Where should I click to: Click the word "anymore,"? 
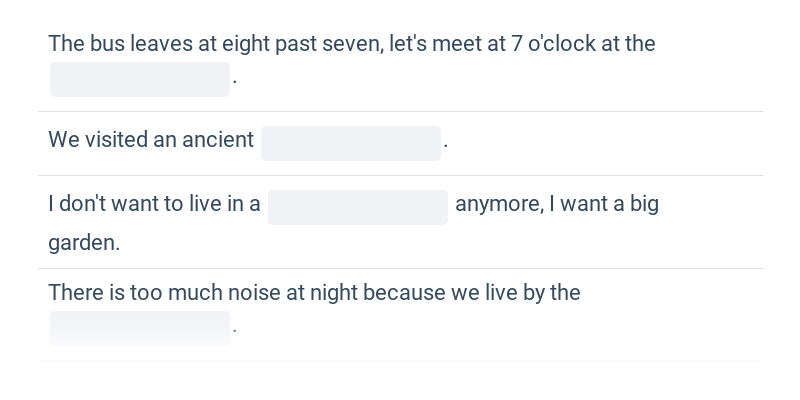[x=499, y=205]
